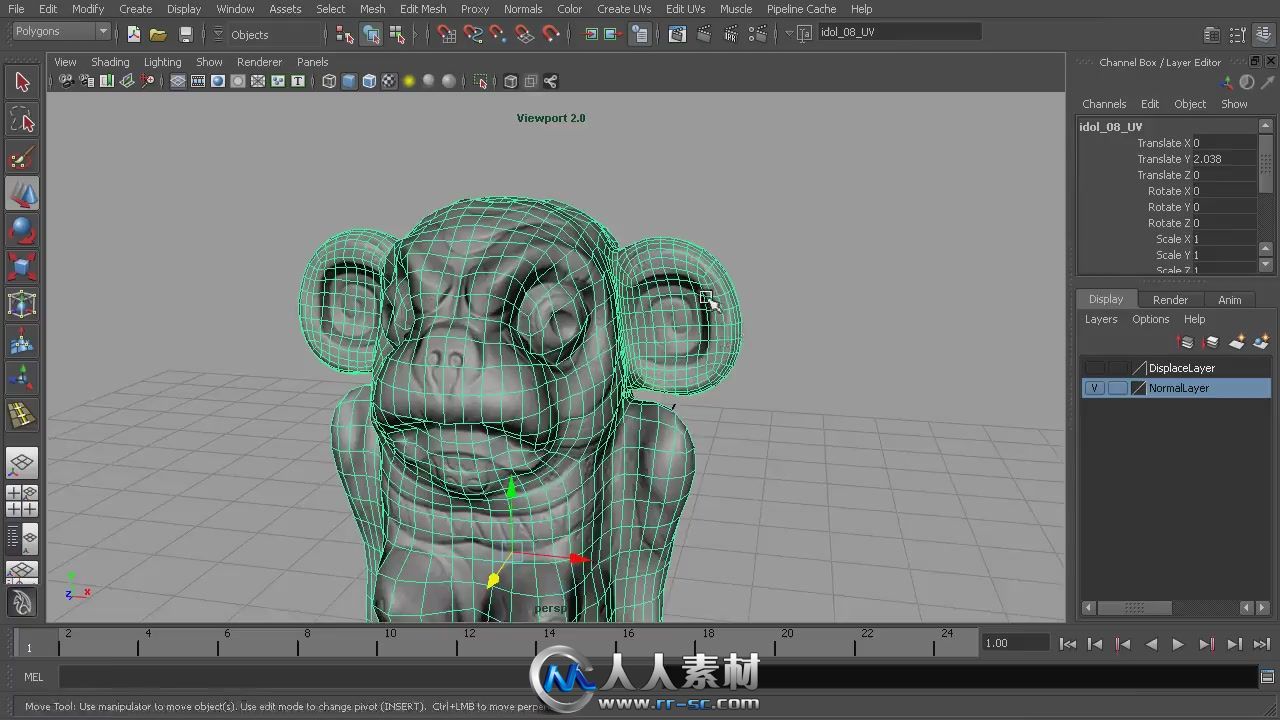The image size is (1280, 720).
Task: Open a scene with the folder icon
Action: point(158,34)
